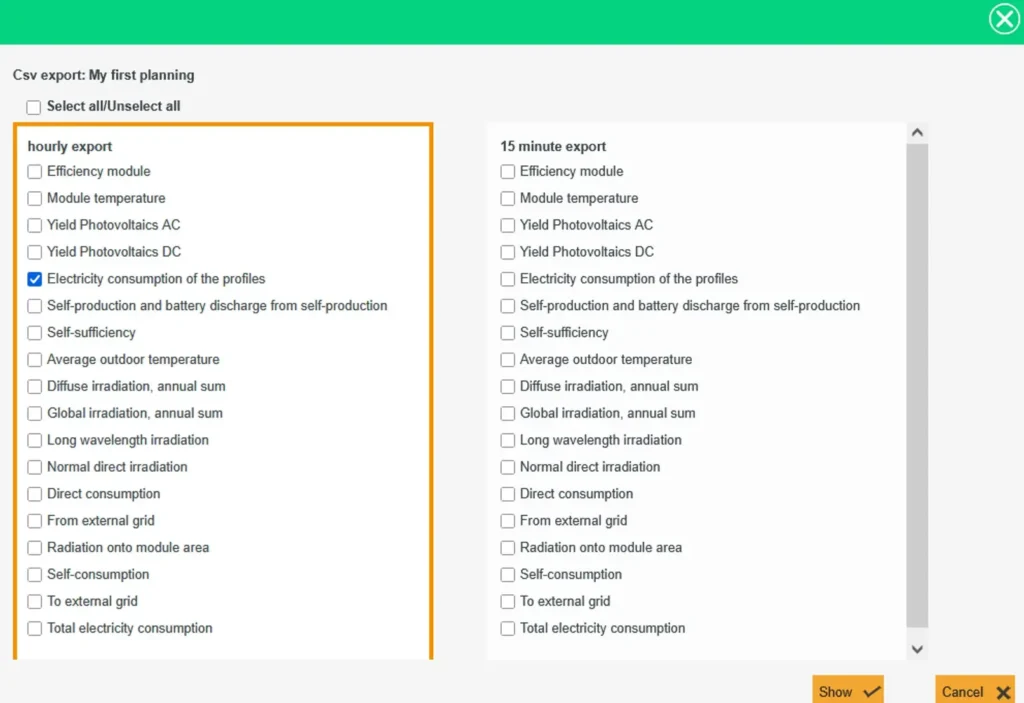Close the CSV export dialog

[x=1003, y=19]
